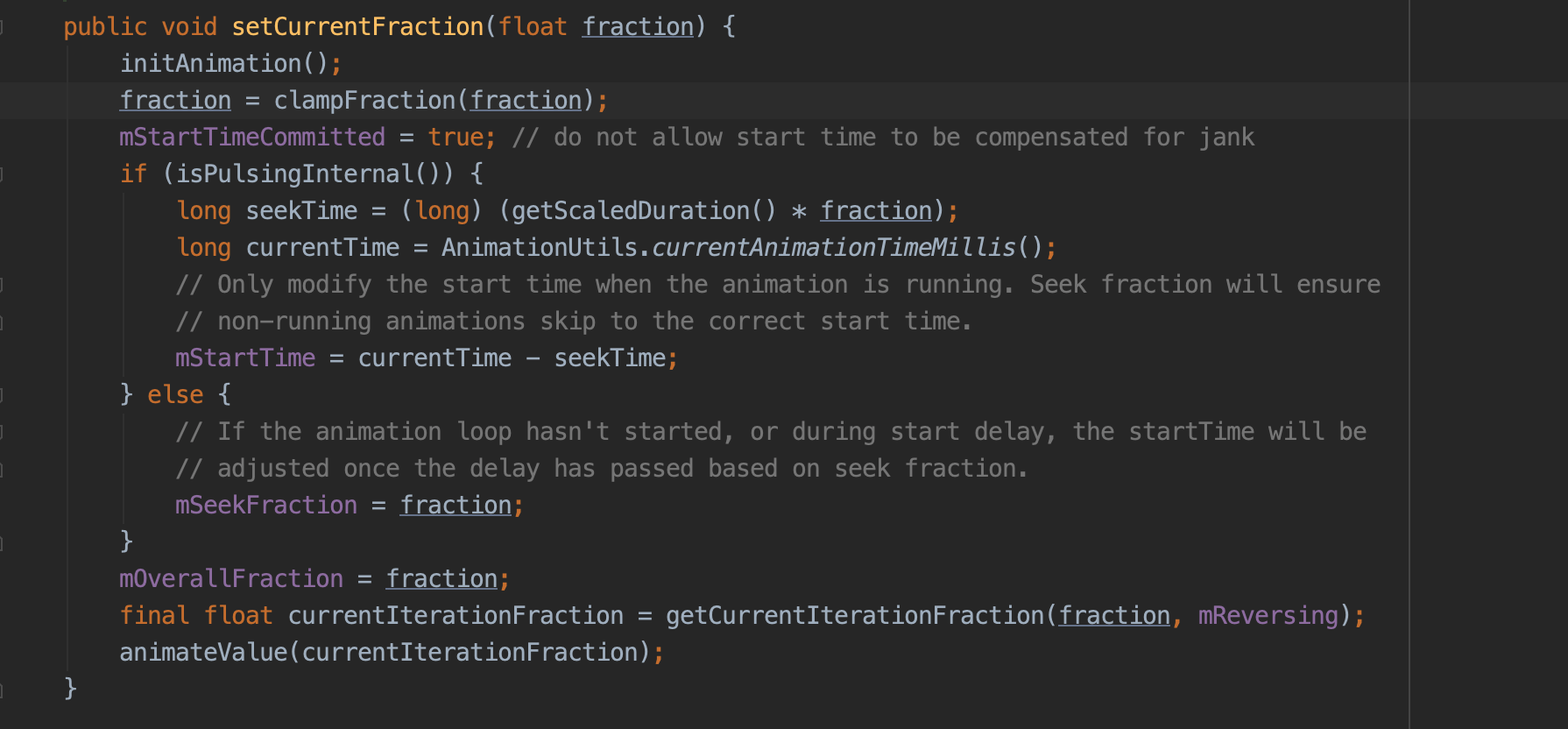
Task: Click the mOverallFraction field
Action: coord(231,579)
